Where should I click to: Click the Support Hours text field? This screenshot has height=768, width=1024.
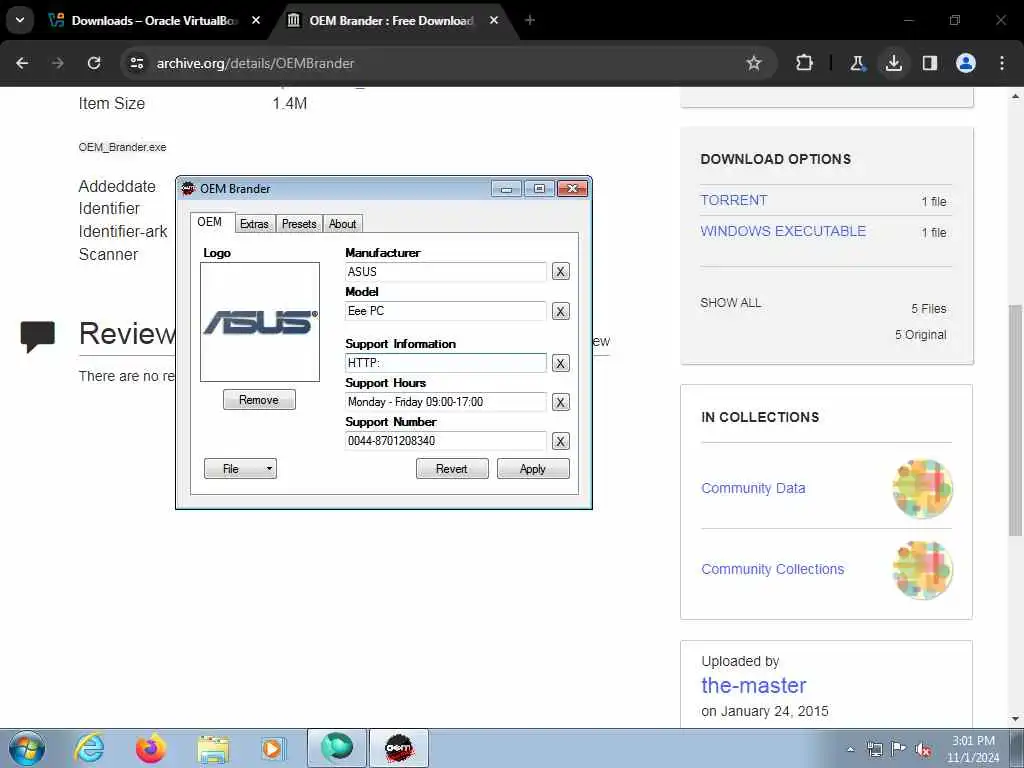pos(445,402)
